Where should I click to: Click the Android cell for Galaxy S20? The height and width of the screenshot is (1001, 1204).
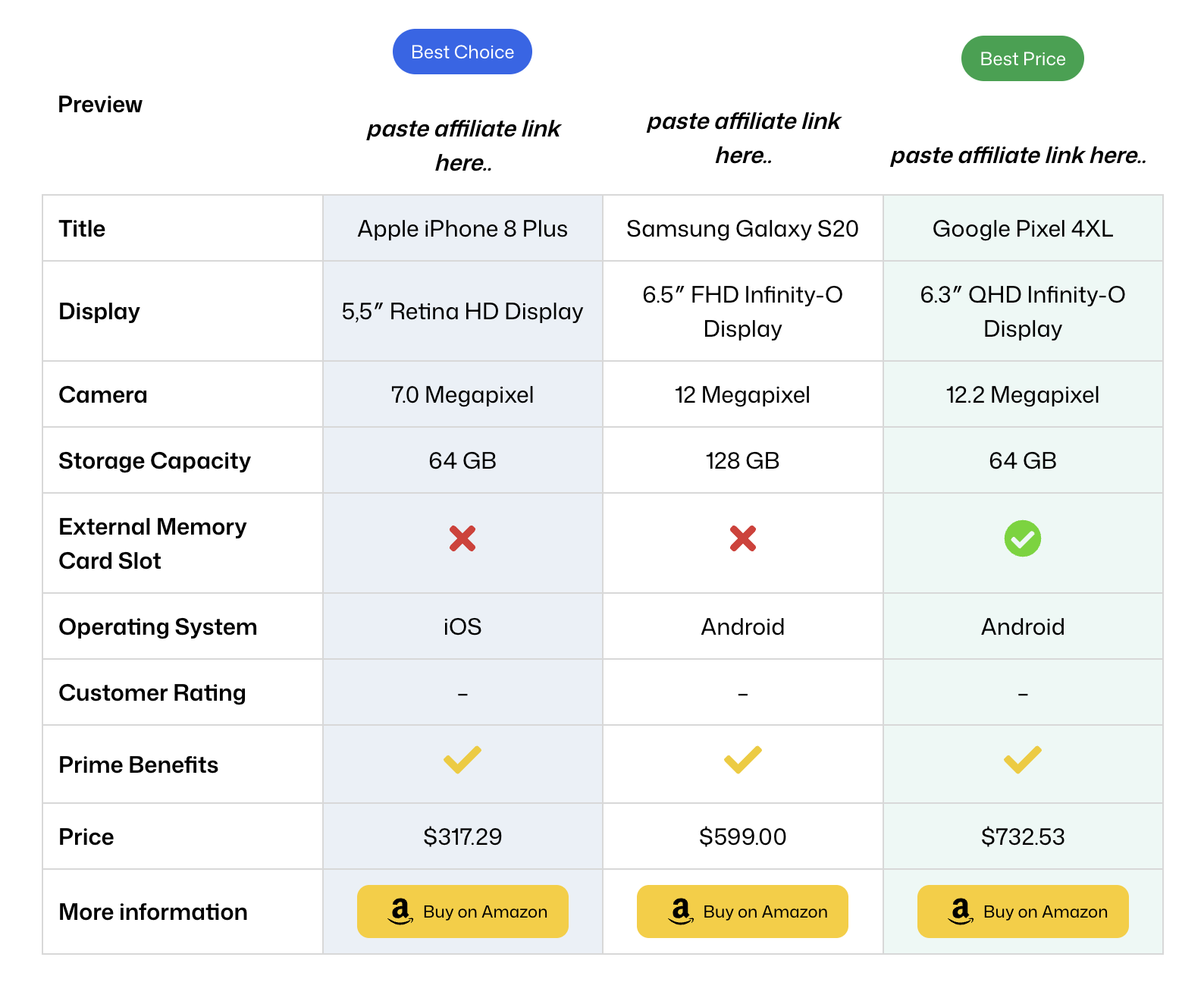coord(743,627)
